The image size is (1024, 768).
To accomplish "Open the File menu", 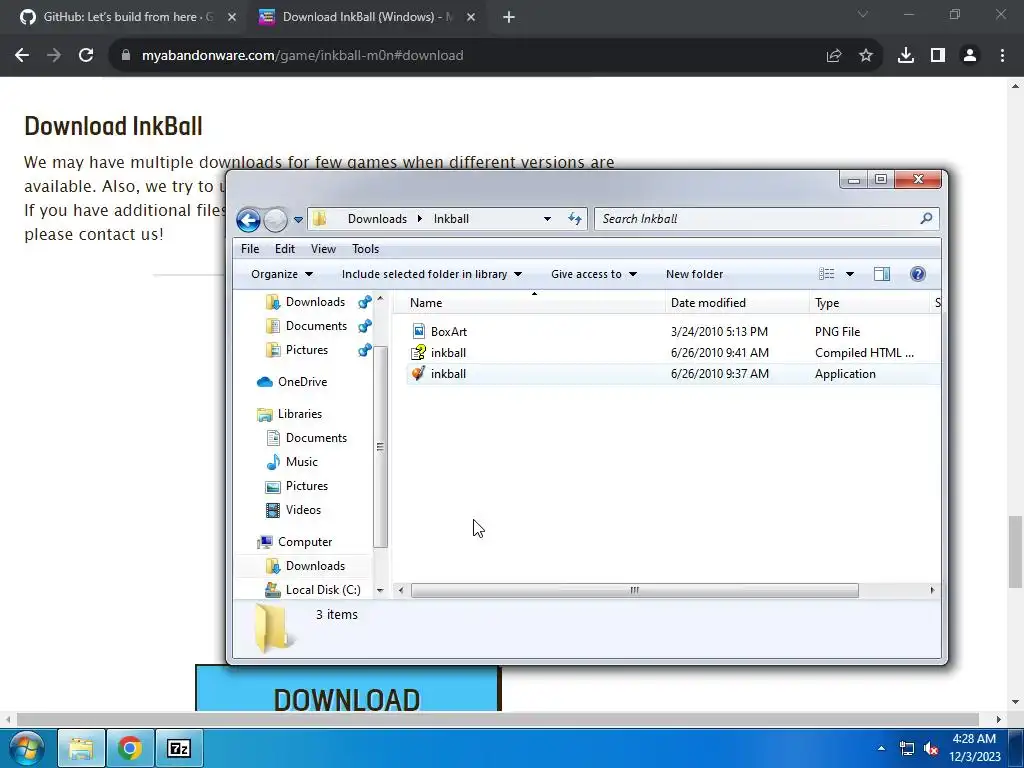I will pos(250,249).
